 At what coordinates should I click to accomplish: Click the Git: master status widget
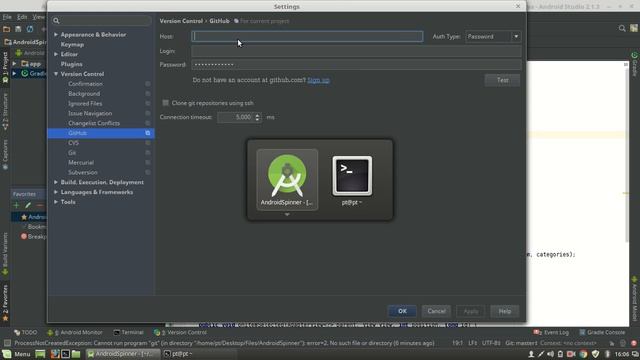521,343
